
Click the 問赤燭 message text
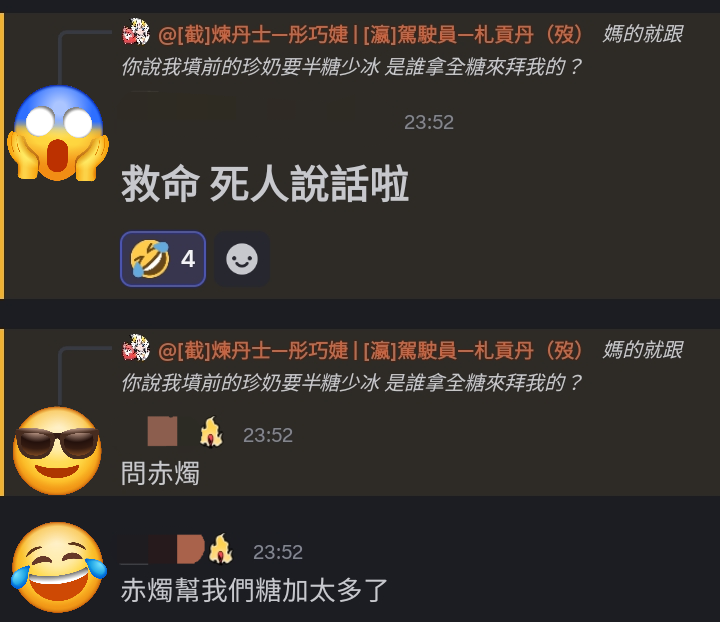click(160, 473)
